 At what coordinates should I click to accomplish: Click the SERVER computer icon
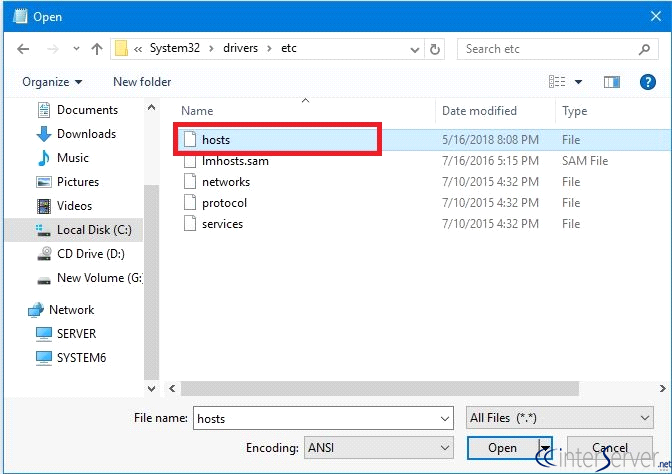point(44,334)
